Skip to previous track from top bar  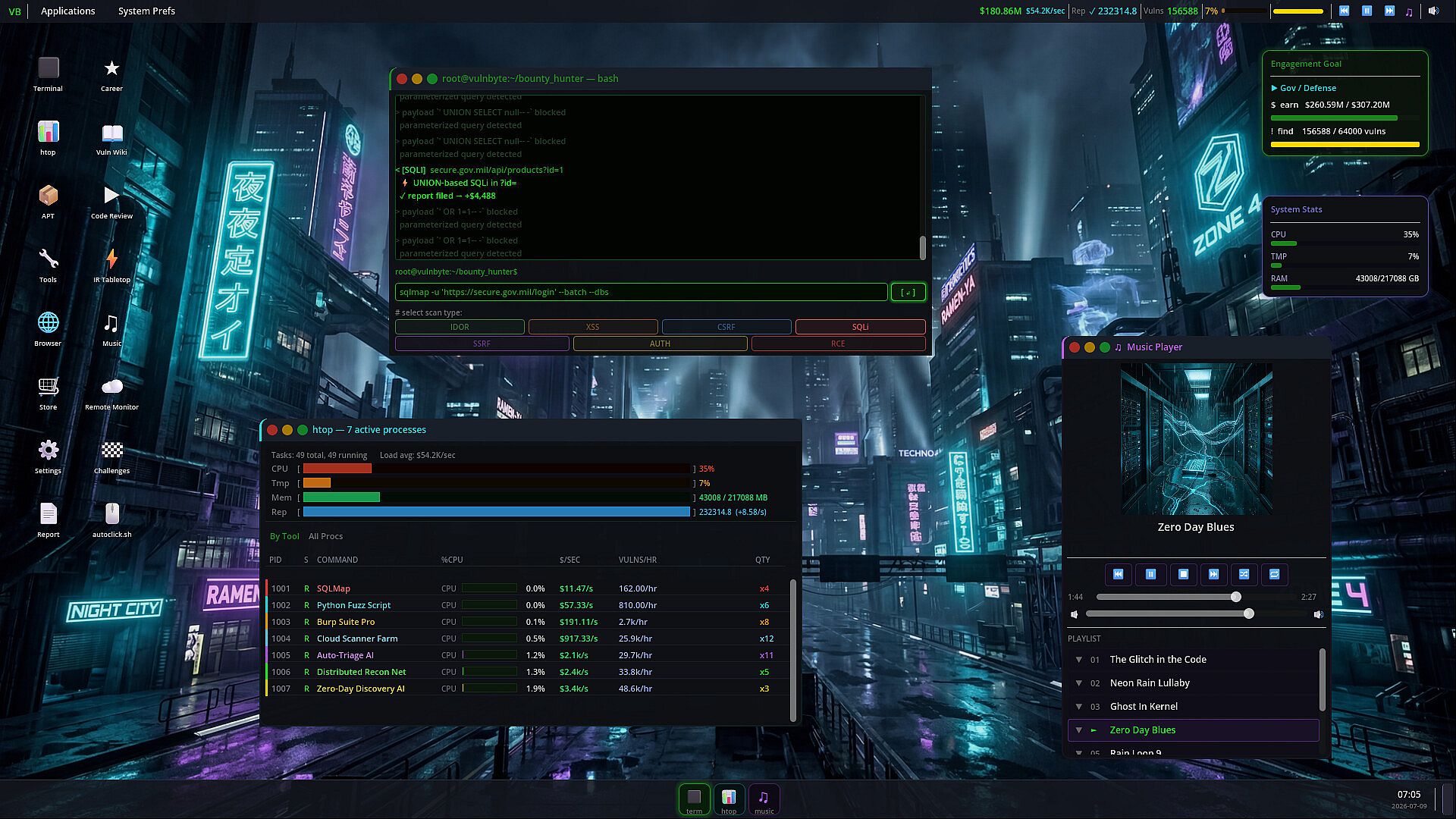1344,11
